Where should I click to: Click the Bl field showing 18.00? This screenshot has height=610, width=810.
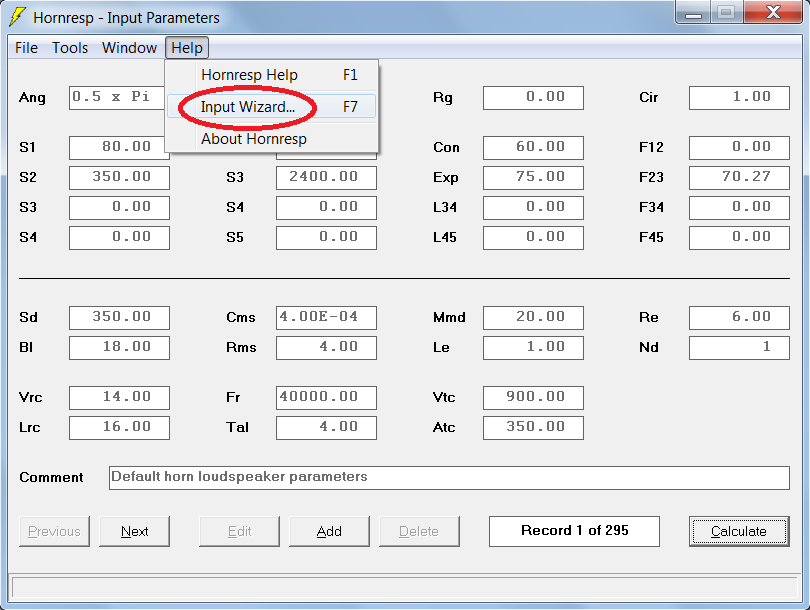click(x=119, y=348)
